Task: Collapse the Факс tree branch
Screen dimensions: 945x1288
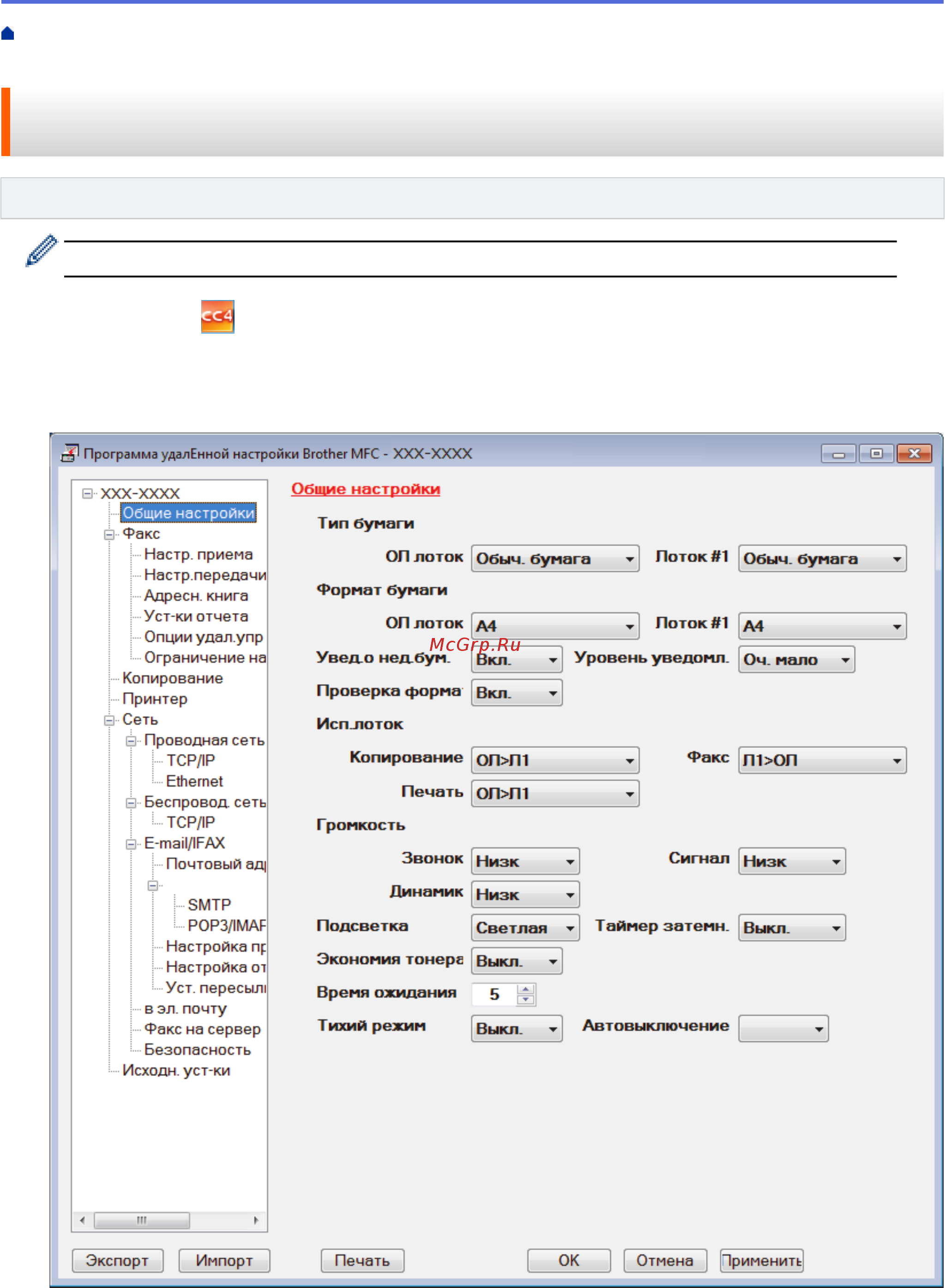Action: 108,535
